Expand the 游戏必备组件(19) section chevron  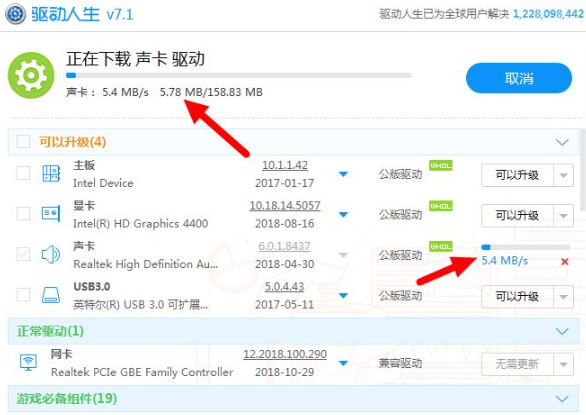(562, 399)
